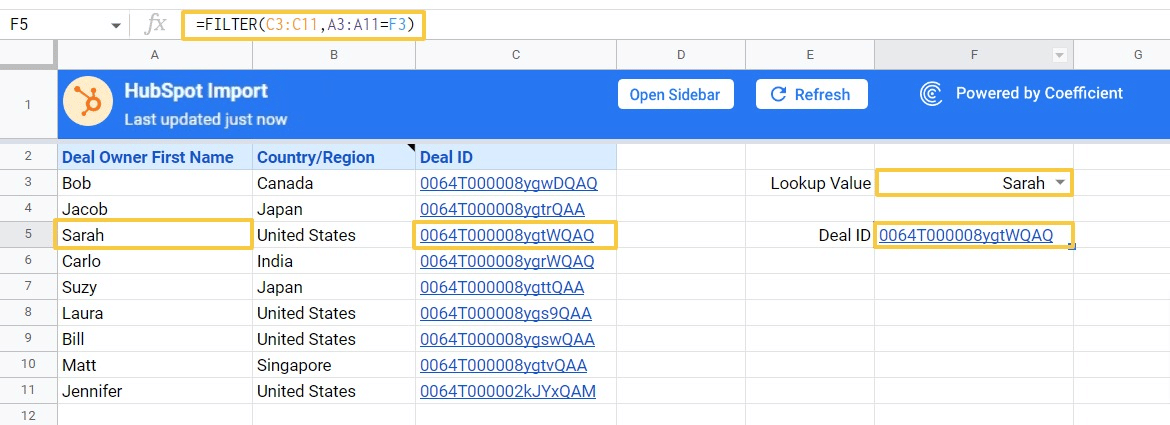Select the cell containing Laura
Screen dimensions: 1170x425
click(154, 313)
